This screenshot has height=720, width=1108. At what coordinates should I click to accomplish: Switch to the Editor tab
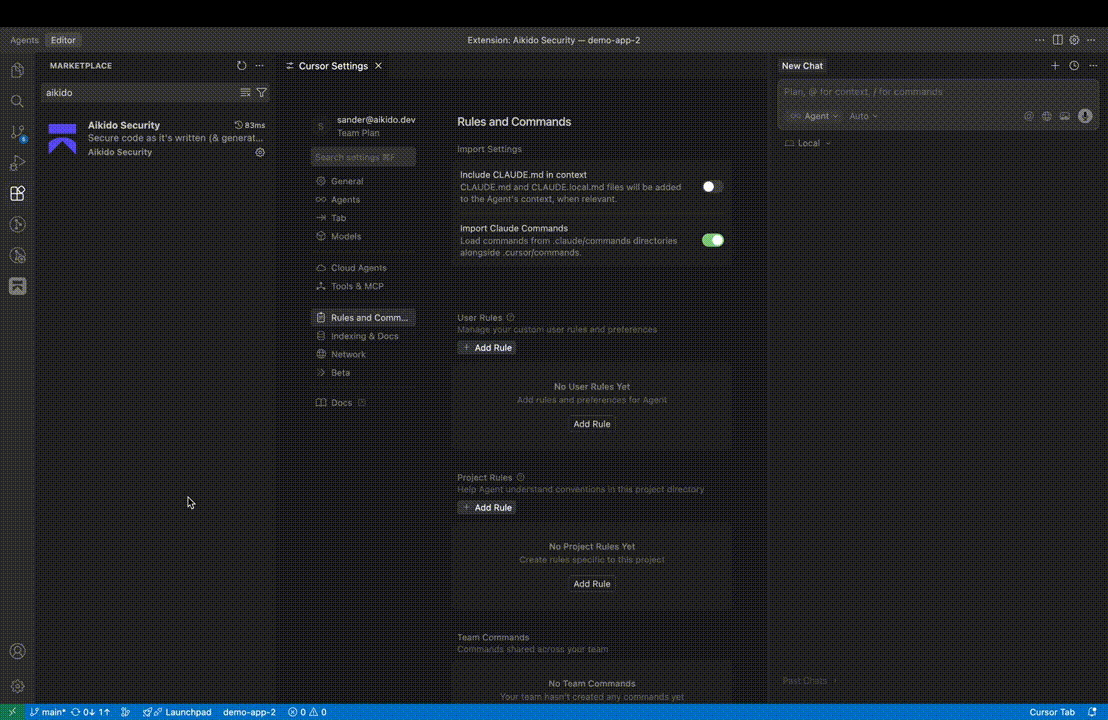63,40
